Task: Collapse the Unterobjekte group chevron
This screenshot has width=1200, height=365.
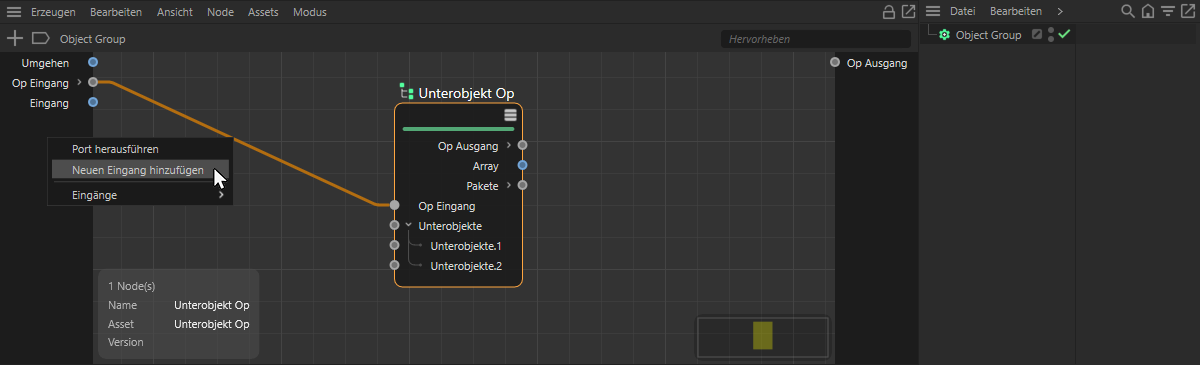Action: (408, 225)
